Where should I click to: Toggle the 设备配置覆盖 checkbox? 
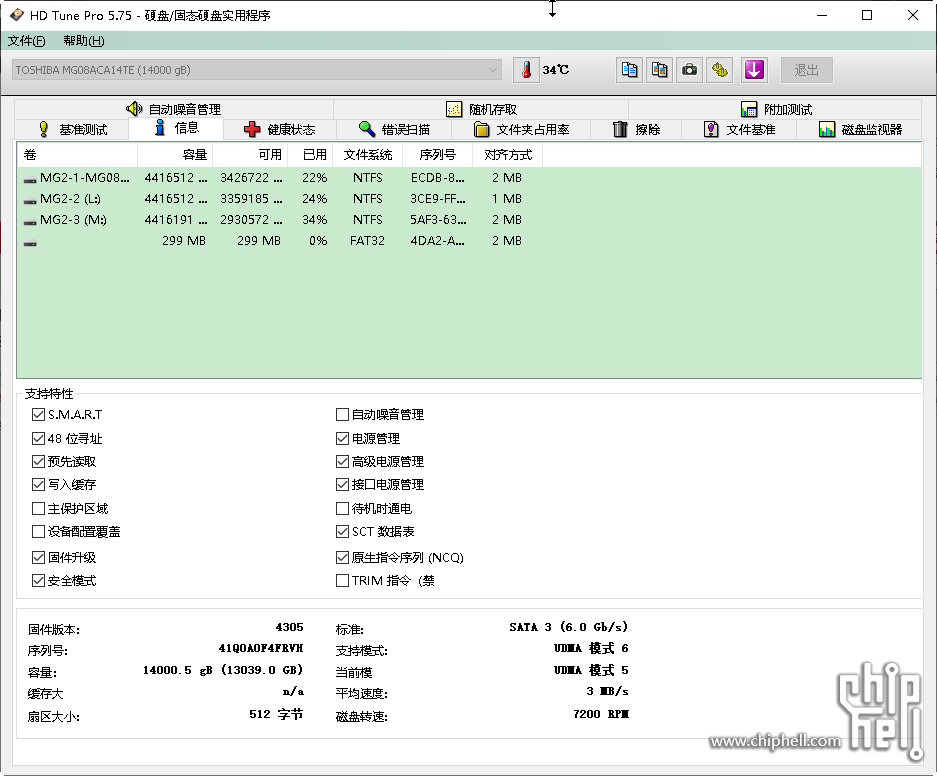[x=38, y=531]
